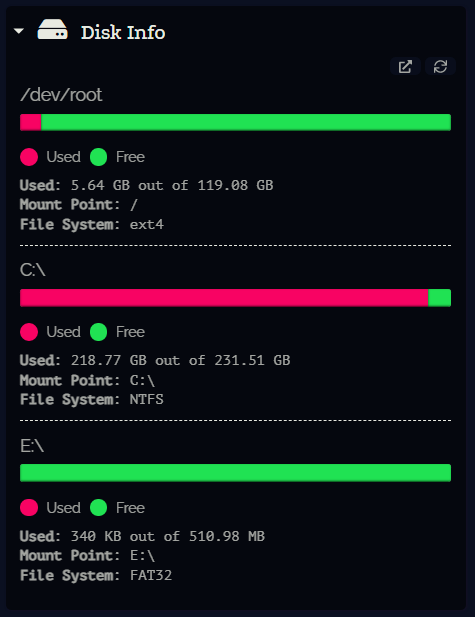Toggle the Free legend dot under E:\
The image size is (475, 617).
coord(98,508)
